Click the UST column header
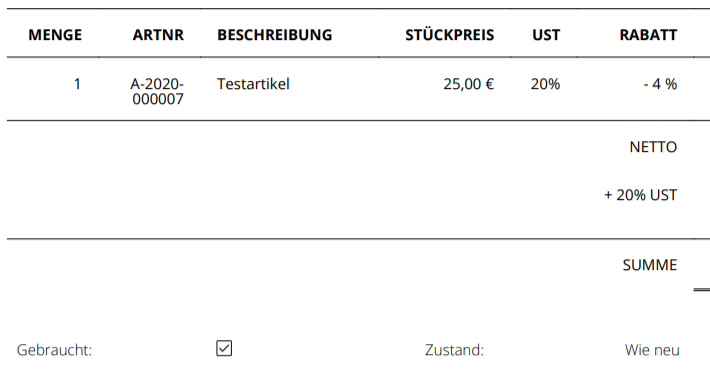Screen dimensions: 710x372 tap(546, 35)
